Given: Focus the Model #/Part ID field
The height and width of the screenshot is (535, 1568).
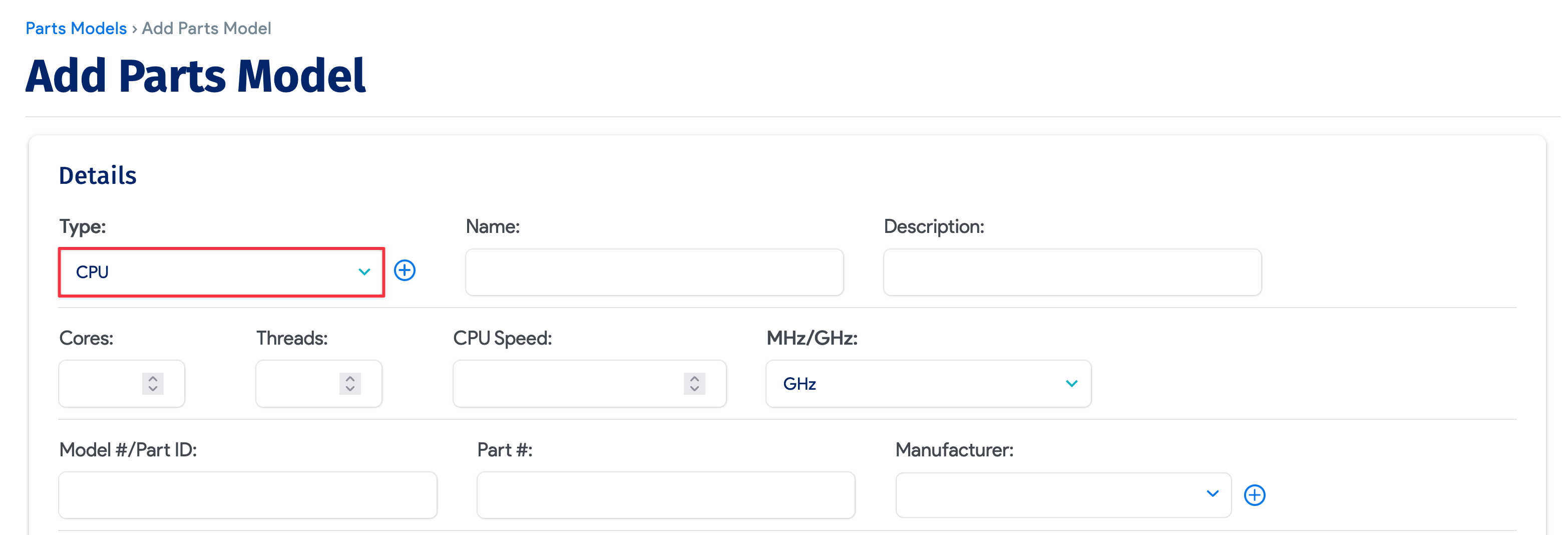Looking at the screenshot, I should point(248,495).
